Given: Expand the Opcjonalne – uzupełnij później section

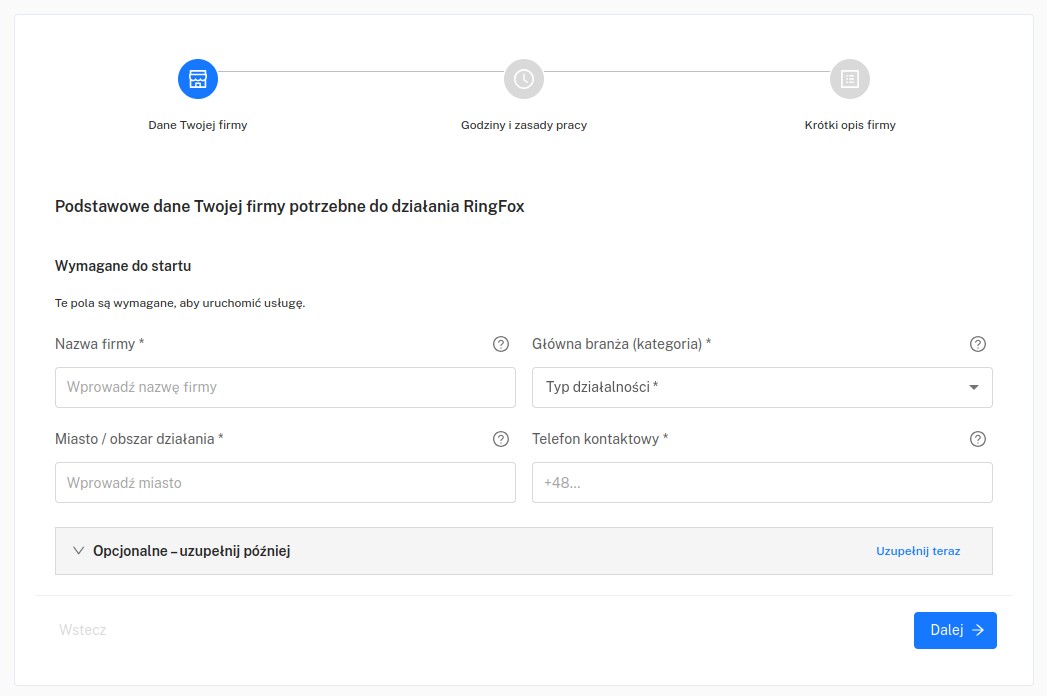Looking at the screenshot, I should 191,551.
